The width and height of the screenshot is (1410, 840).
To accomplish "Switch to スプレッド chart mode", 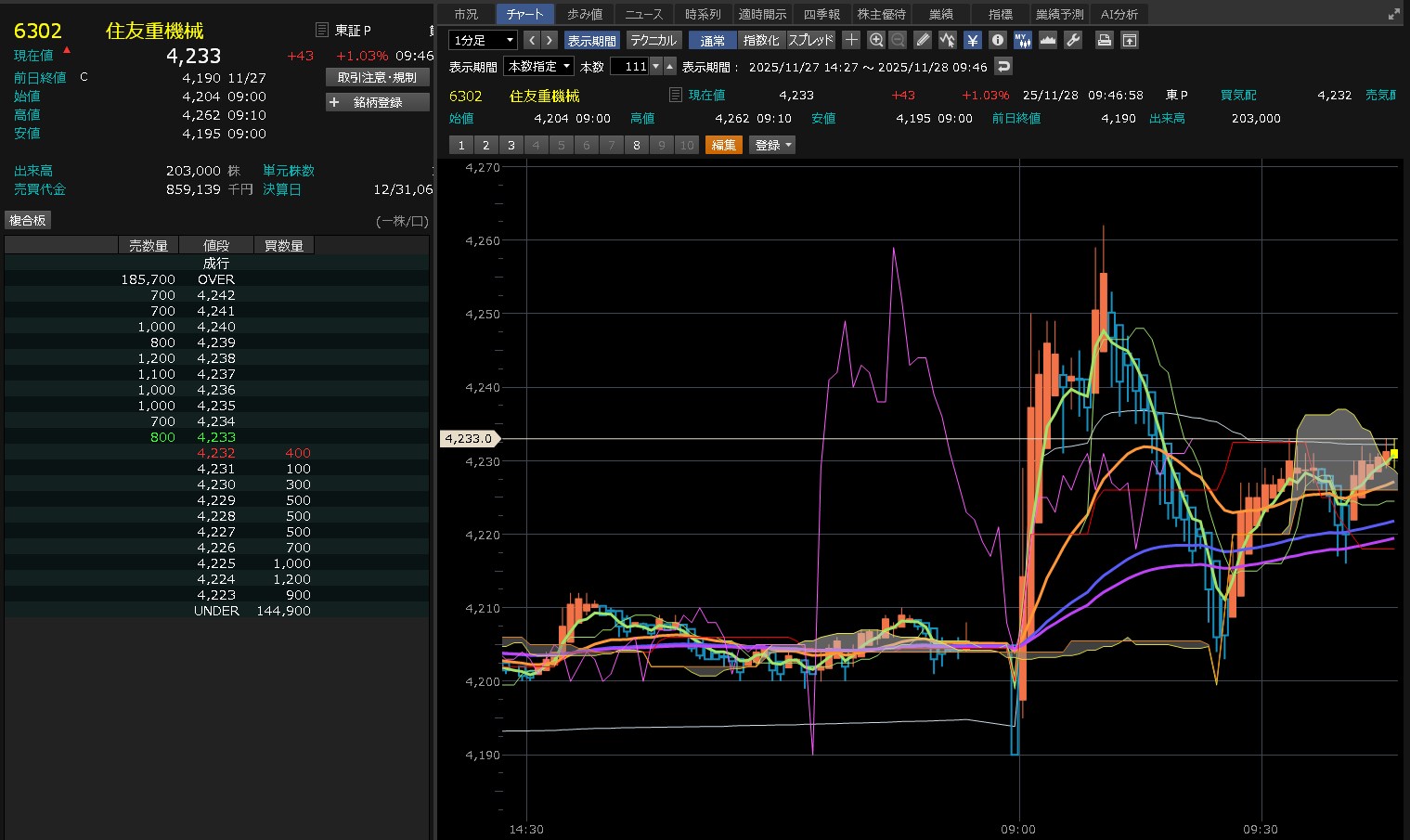I will 810,40.
